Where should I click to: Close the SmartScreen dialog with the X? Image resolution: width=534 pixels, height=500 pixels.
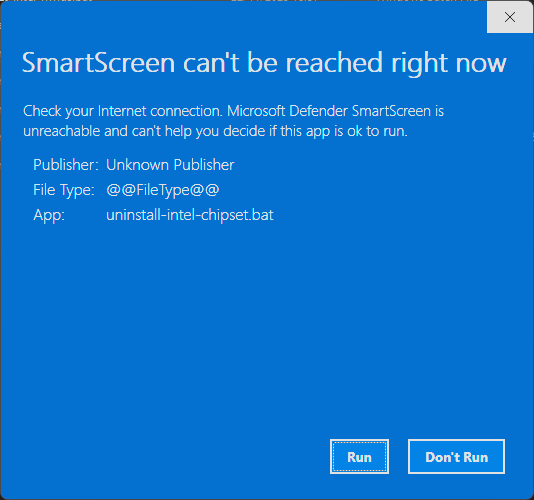[510, 17]
